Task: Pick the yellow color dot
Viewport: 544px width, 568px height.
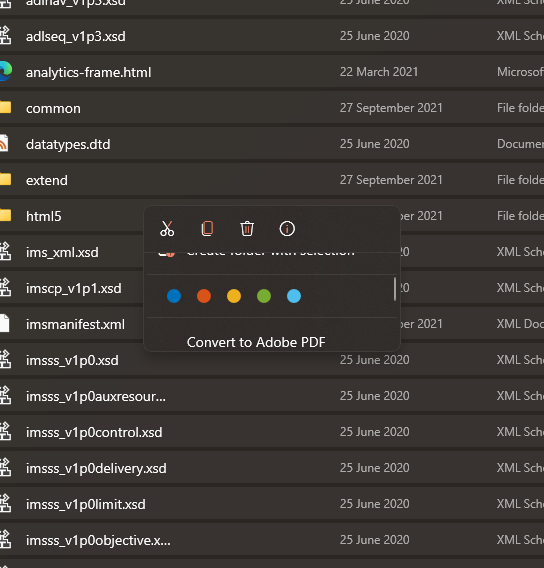Action: pyautogui.click(x=234, y=296)
